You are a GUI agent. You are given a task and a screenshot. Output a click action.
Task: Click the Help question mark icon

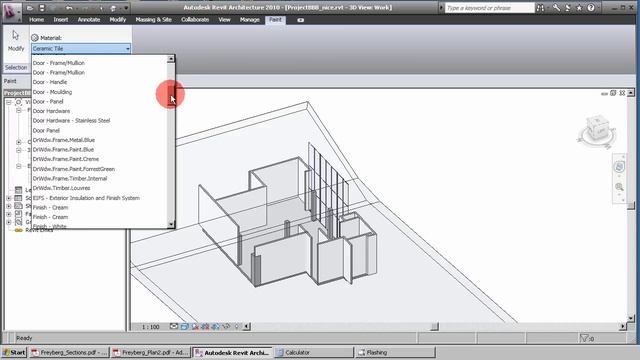pyautogui.click(x=591, y=8)
